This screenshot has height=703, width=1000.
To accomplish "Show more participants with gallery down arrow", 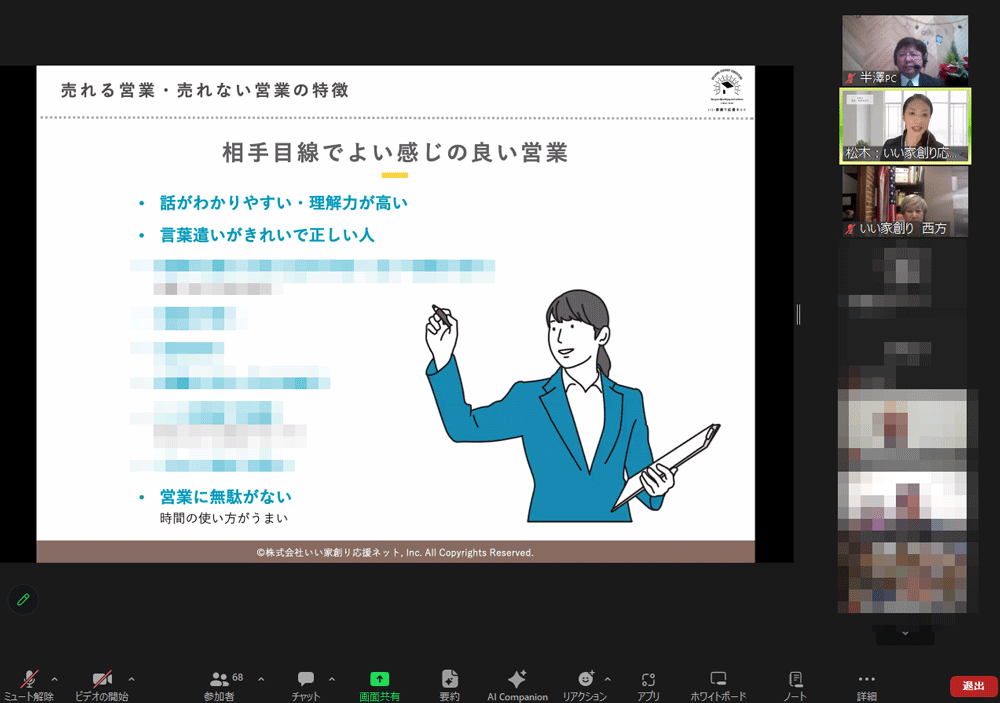I will (x=905, y=633).
